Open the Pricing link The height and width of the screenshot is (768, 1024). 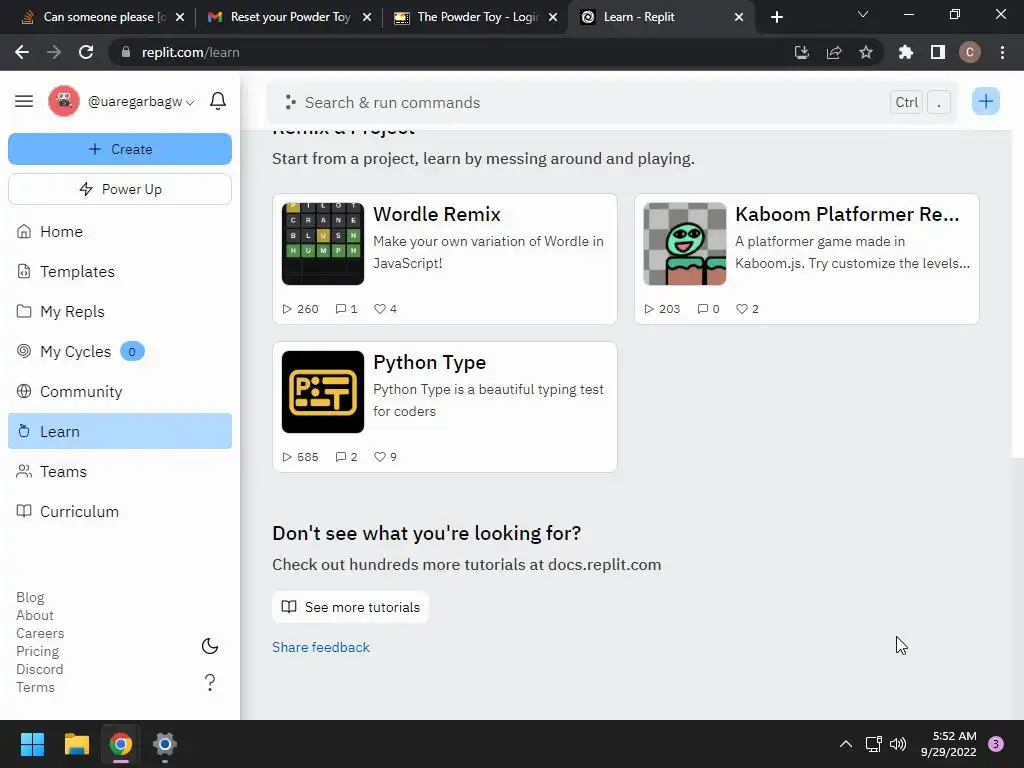37,651
